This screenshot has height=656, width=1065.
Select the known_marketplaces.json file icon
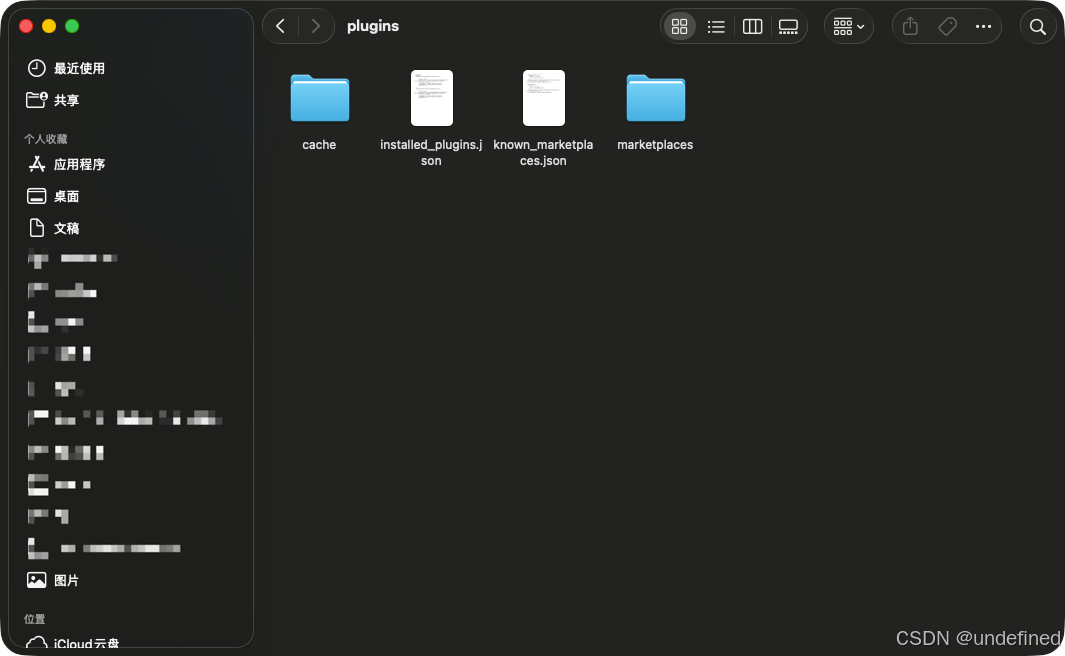tap(543, 98)
